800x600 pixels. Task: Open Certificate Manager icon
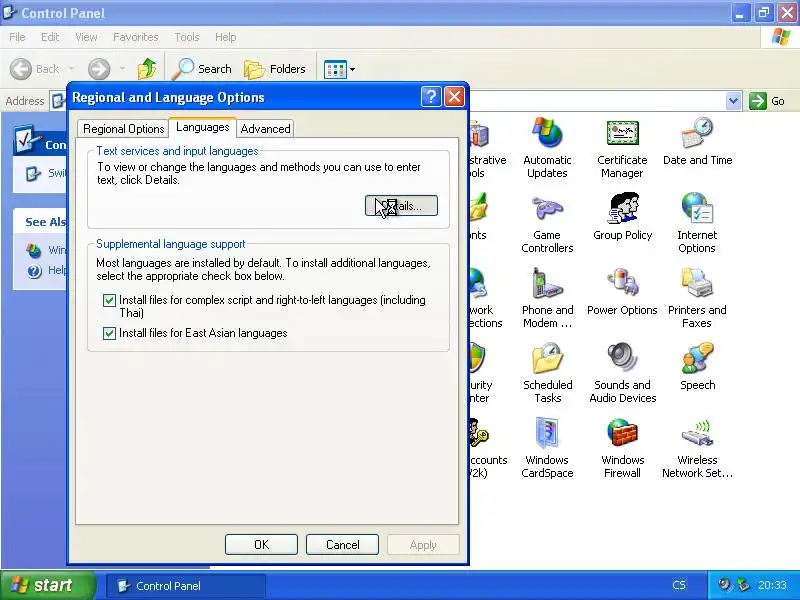coord(622,147)
